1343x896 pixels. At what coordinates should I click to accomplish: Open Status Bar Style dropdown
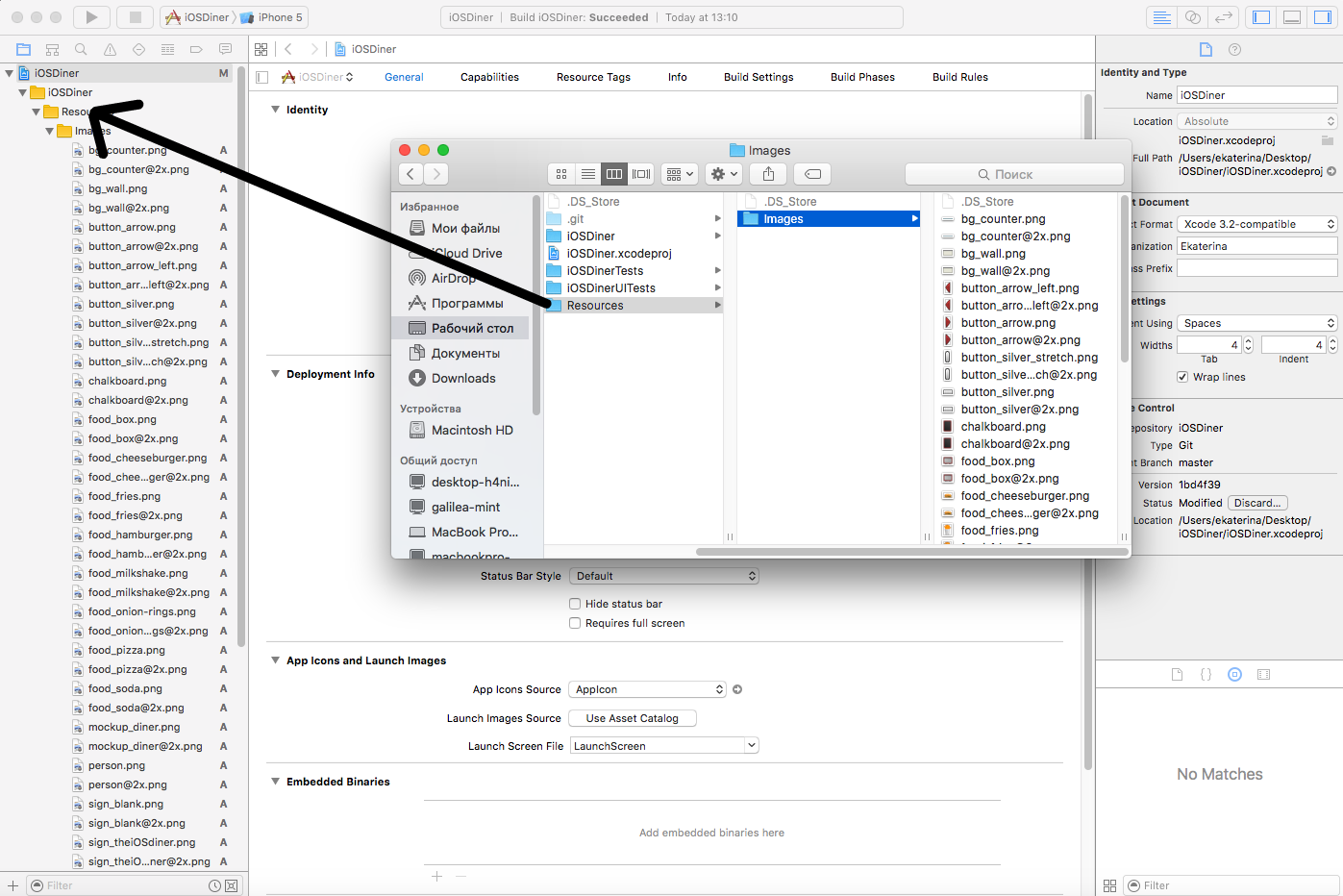664,576
